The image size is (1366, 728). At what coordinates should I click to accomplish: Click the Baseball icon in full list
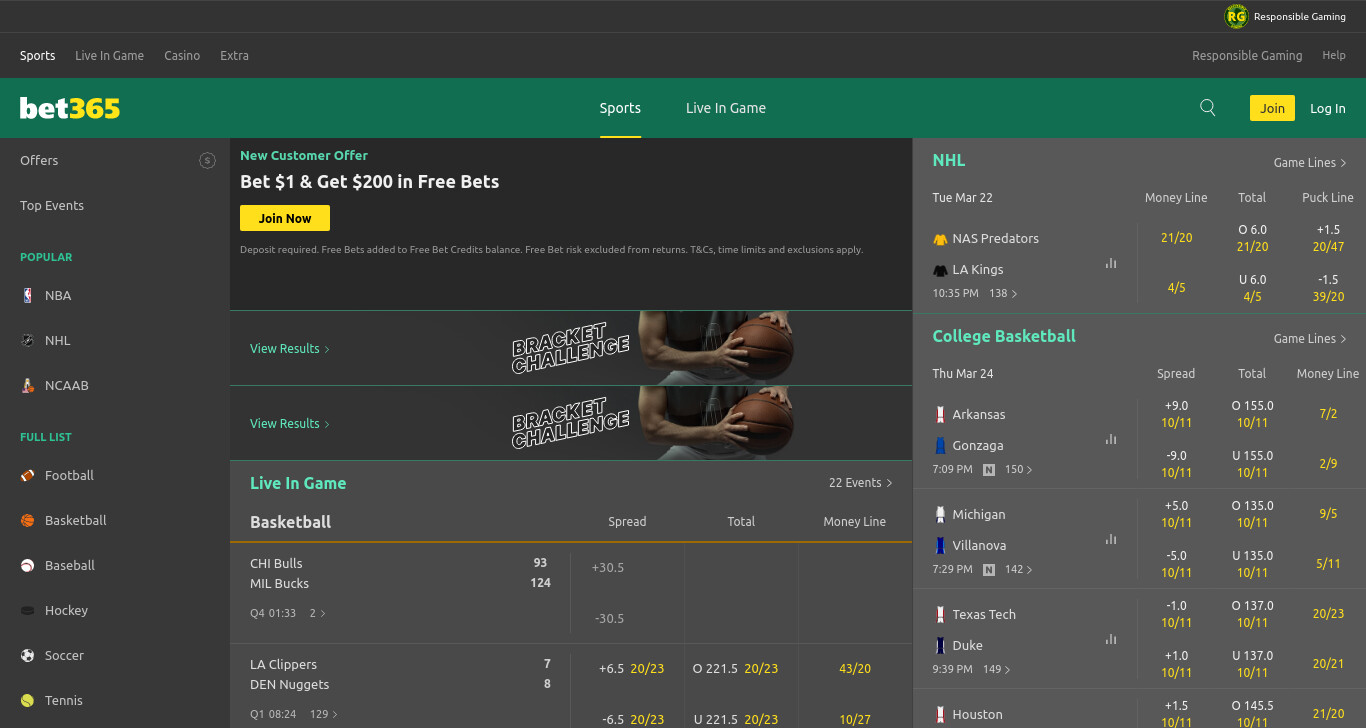pyautogui.click(x=27, y=565)
